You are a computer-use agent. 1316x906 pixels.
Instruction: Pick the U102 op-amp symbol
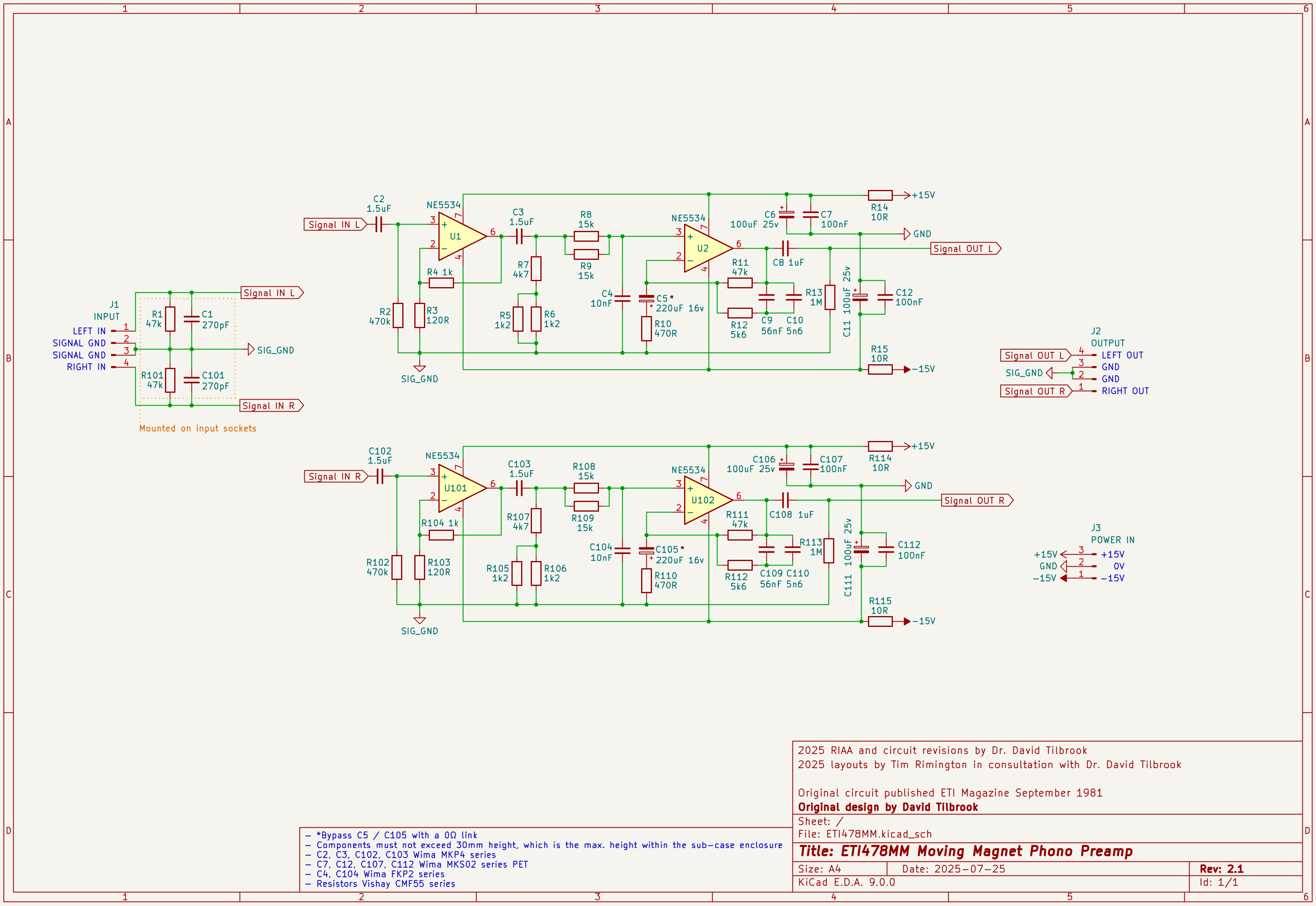[x=708, y=500]
